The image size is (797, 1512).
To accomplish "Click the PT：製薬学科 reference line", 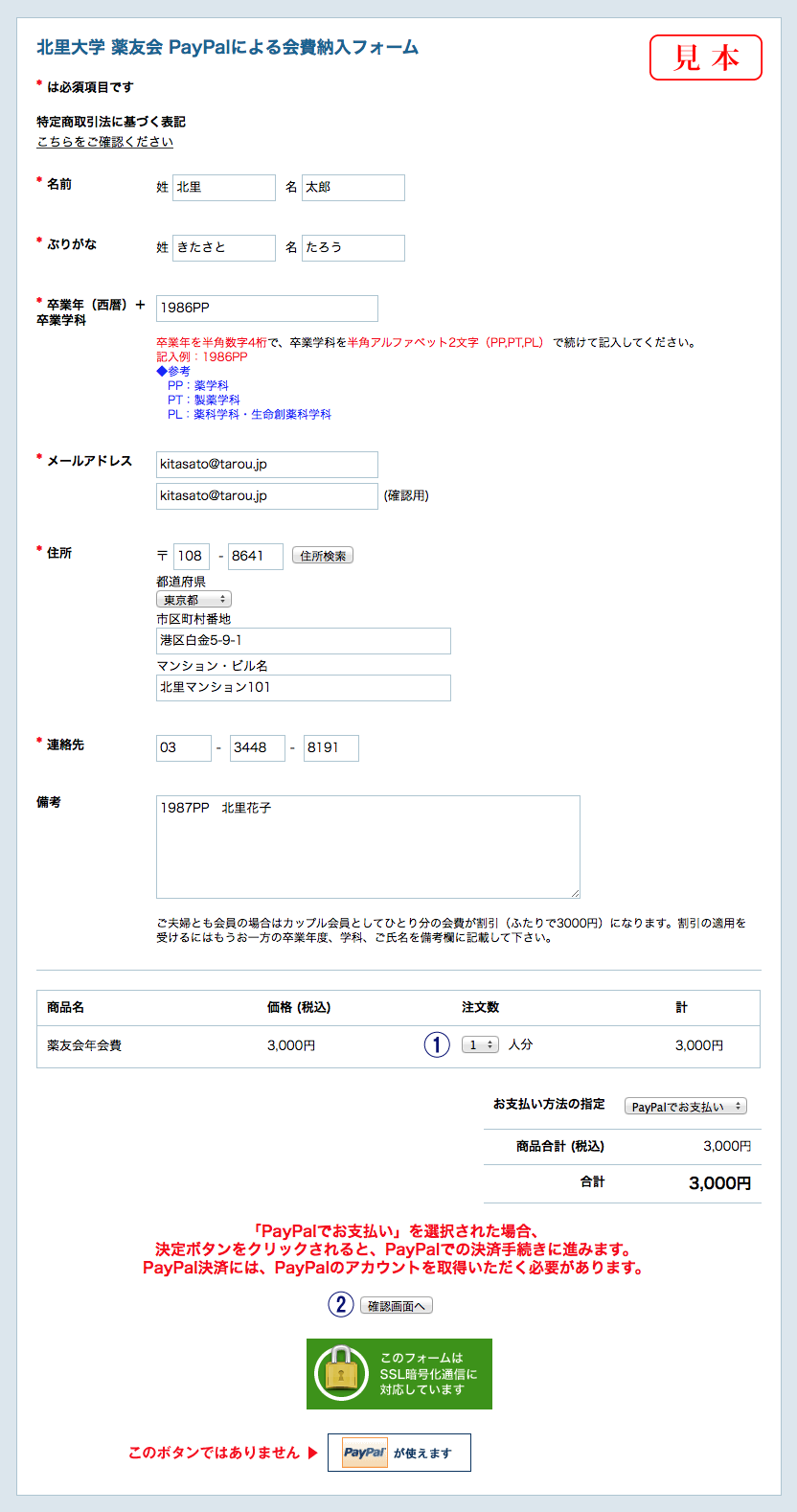I will coord(204,400).
